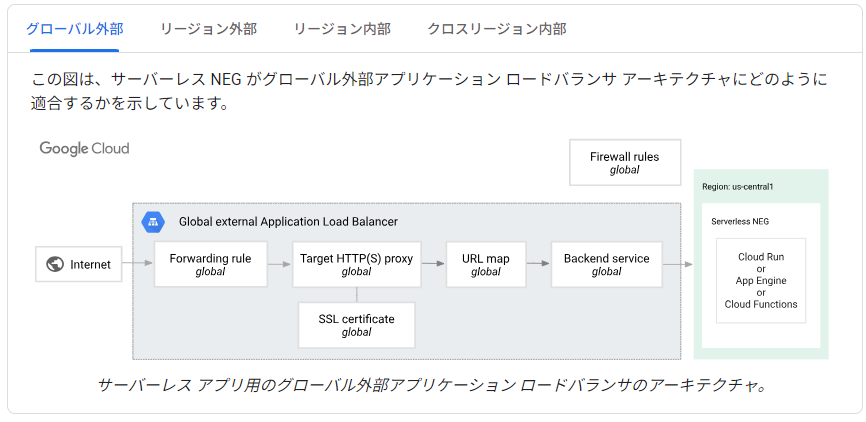Open the リージョン内部 tab
The height and width of the screenshot is (422, 866).
tap(342, 29)
